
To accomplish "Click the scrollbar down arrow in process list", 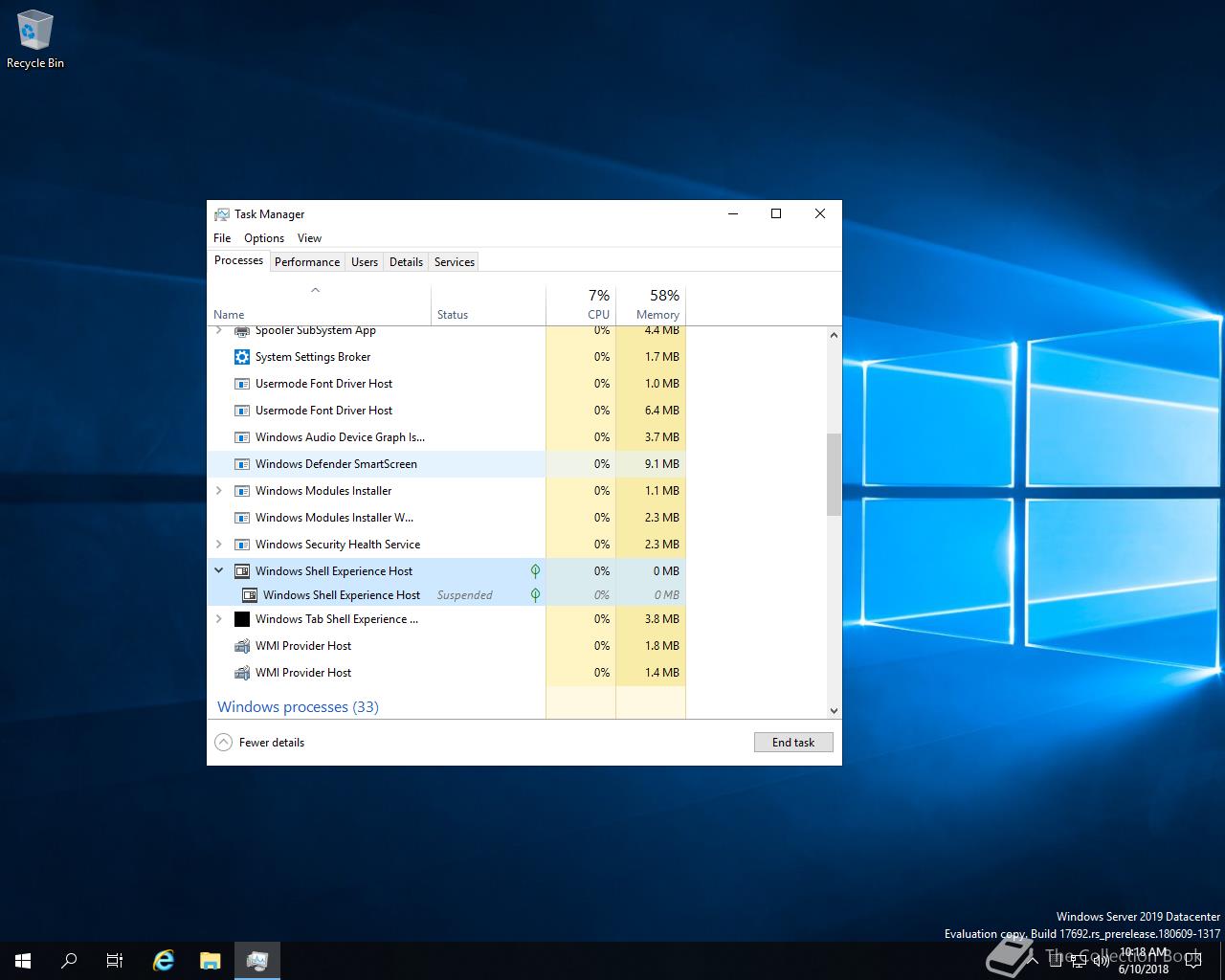I will pyautogui.click(x=834, y=711).
